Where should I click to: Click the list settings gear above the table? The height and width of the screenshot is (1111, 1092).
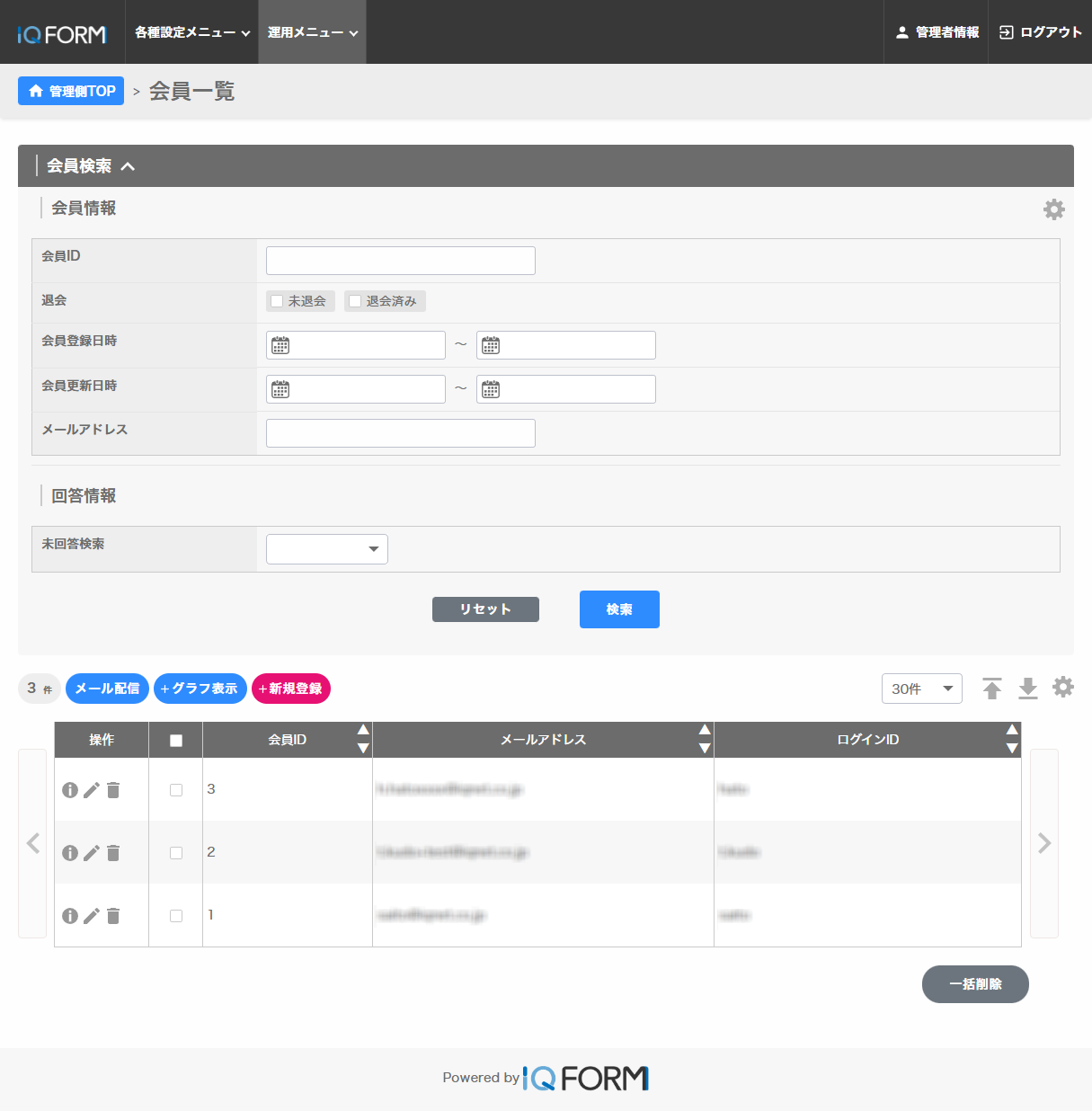click(x=1063, y=686)
